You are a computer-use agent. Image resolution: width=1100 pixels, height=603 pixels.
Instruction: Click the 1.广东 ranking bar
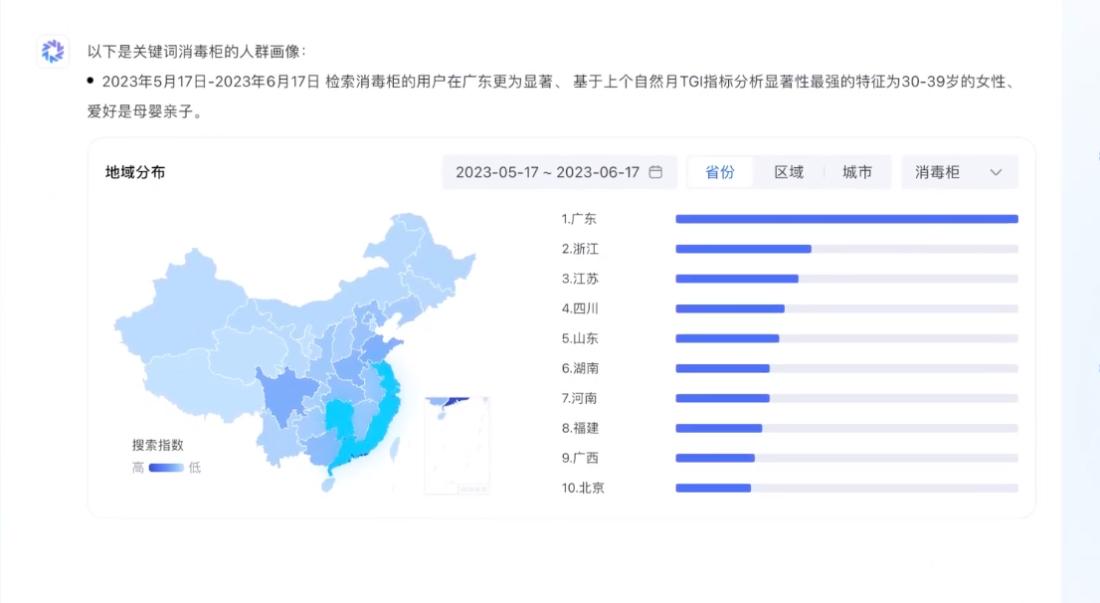(x=847, y=219)
